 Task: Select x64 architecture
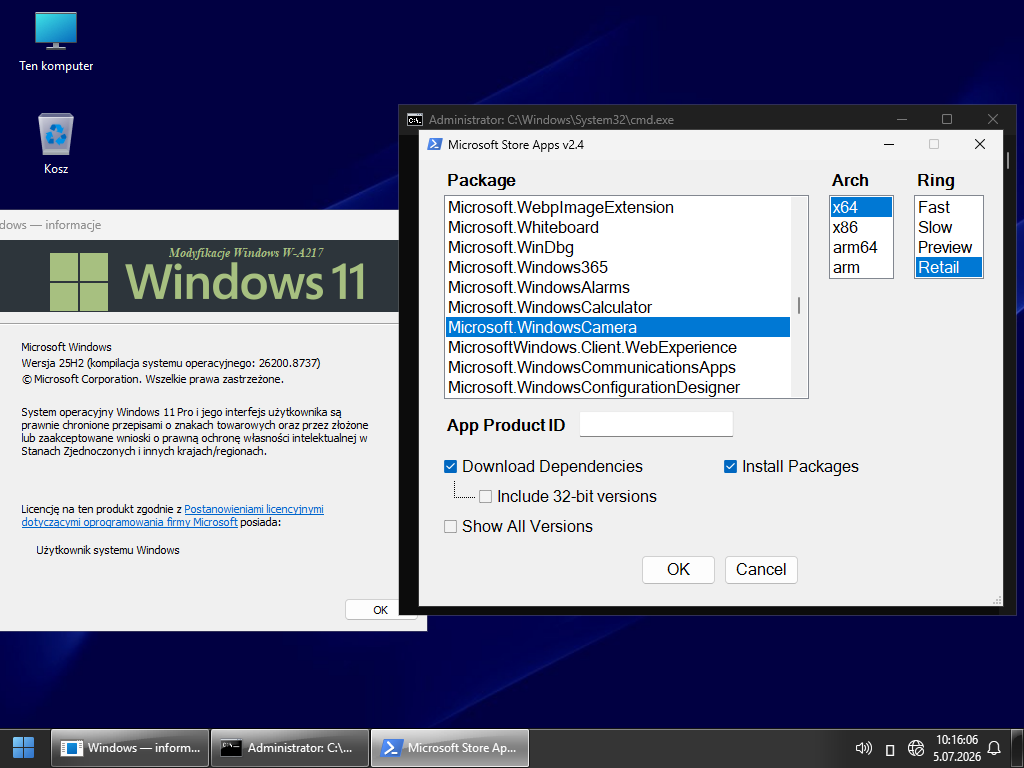click(861, 208)
